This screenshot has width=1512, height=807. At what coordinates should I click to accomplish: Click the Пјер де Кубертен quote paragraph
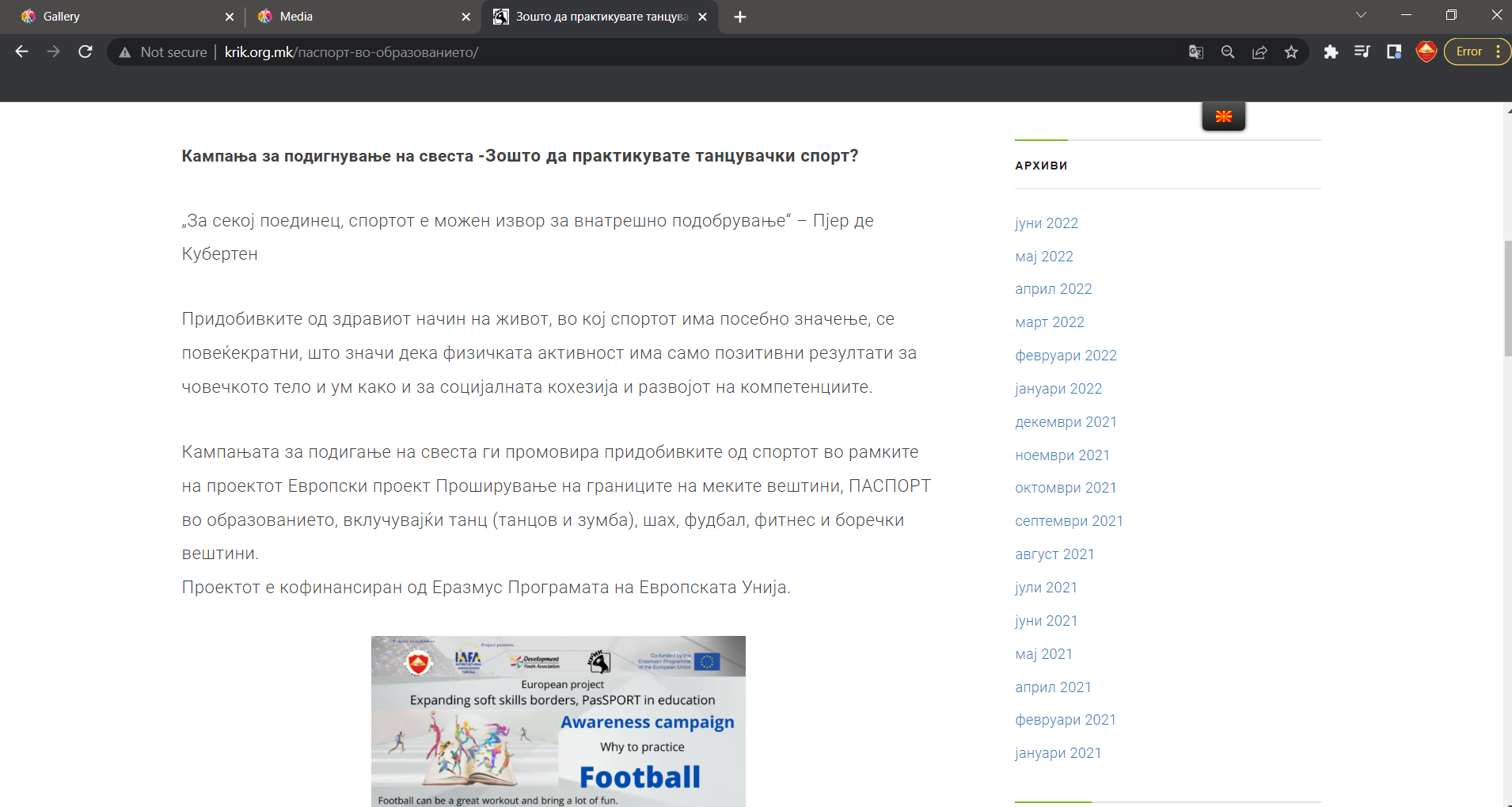coord(528,238)
